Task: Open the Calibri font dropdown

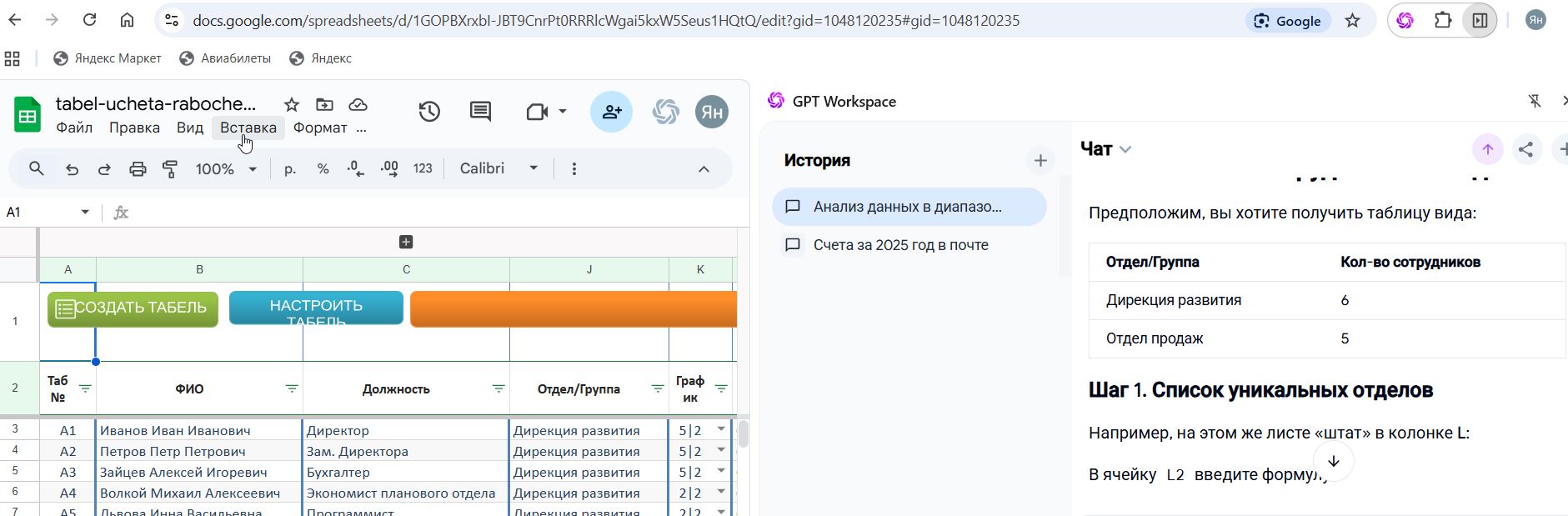Action: [498, 169]
